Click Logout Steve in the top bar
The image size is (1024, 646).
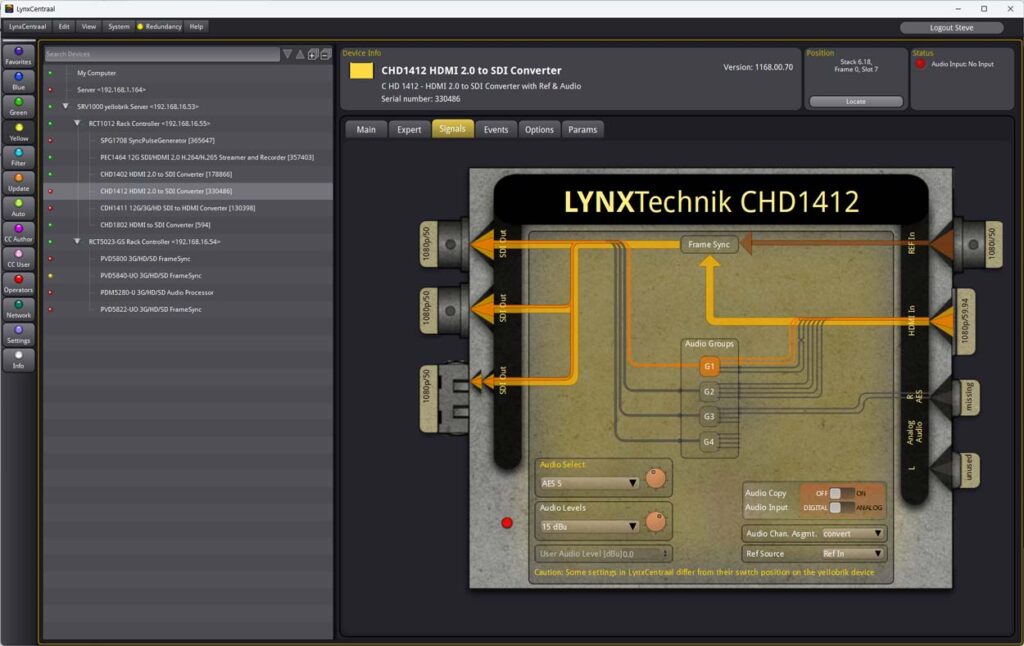pos(951,27)
